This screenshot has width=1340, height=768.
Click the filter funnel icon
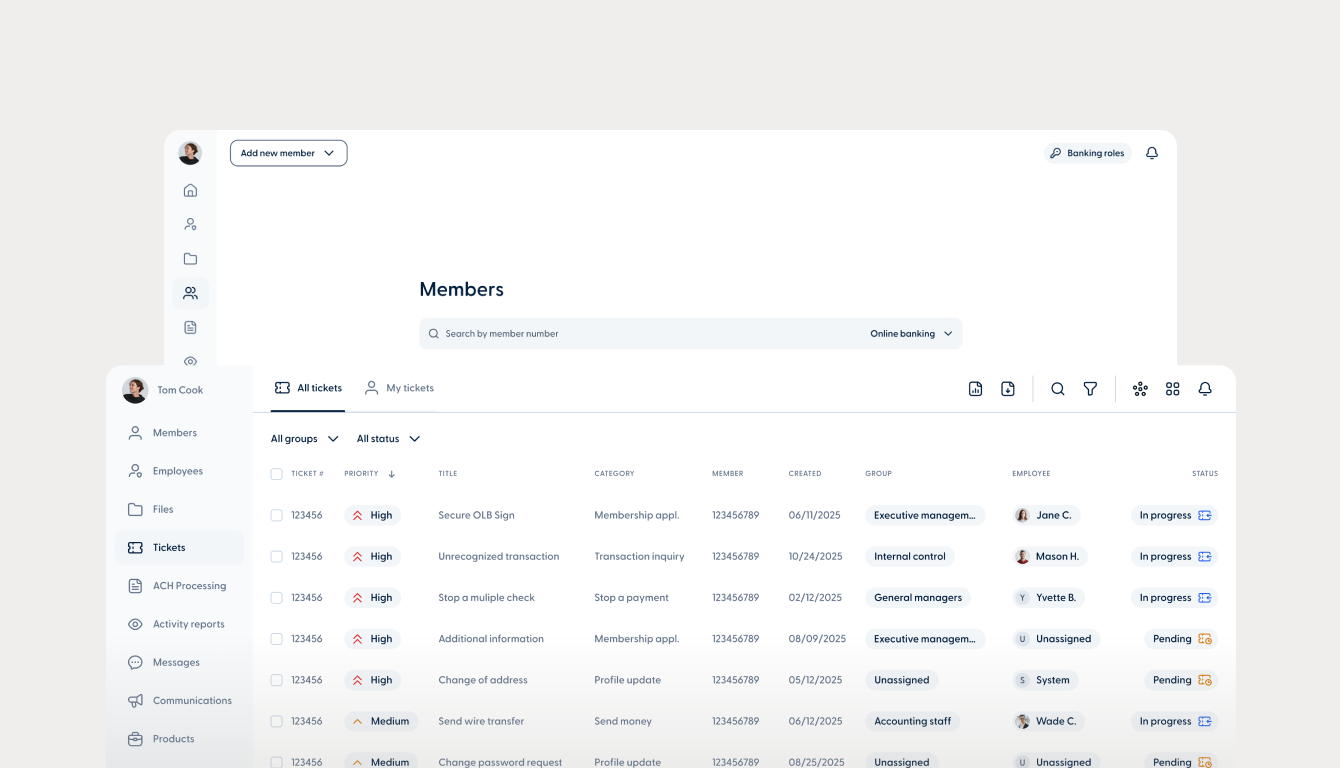1090,389
